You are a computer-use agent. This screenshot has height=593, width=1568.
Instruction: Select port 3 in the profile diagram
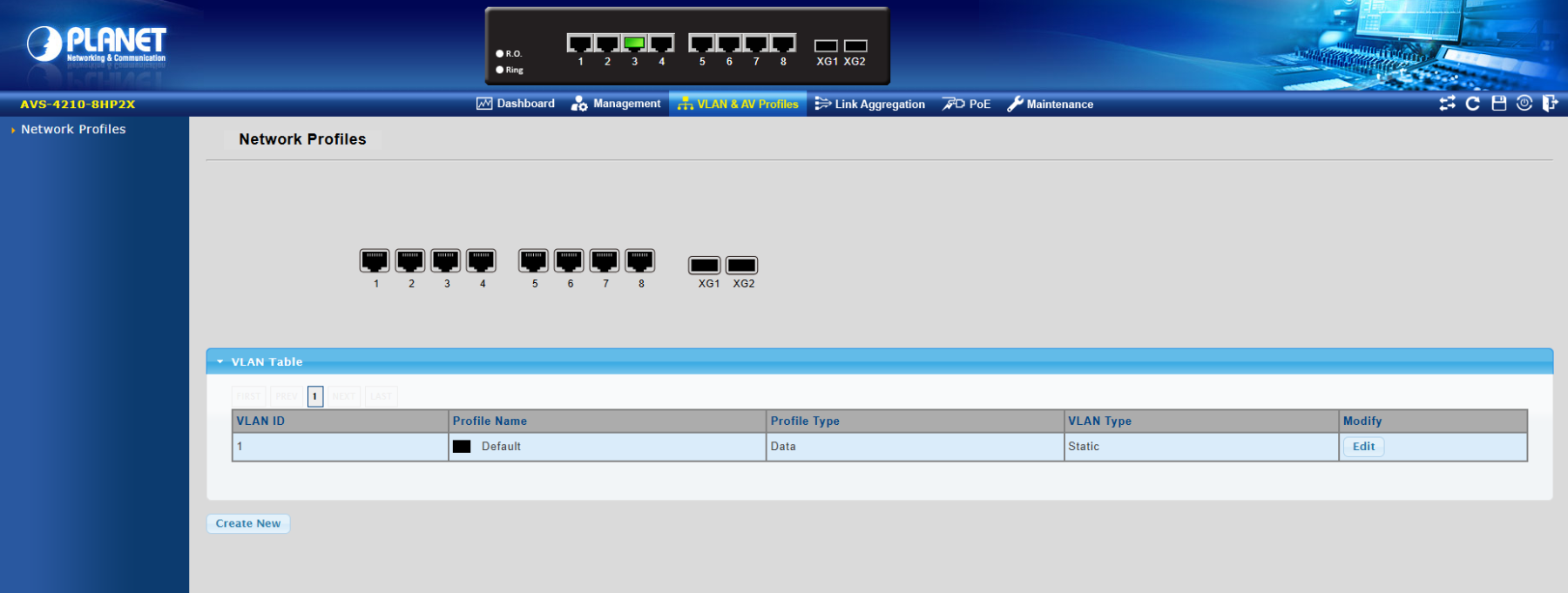click(x=446, y=261)
